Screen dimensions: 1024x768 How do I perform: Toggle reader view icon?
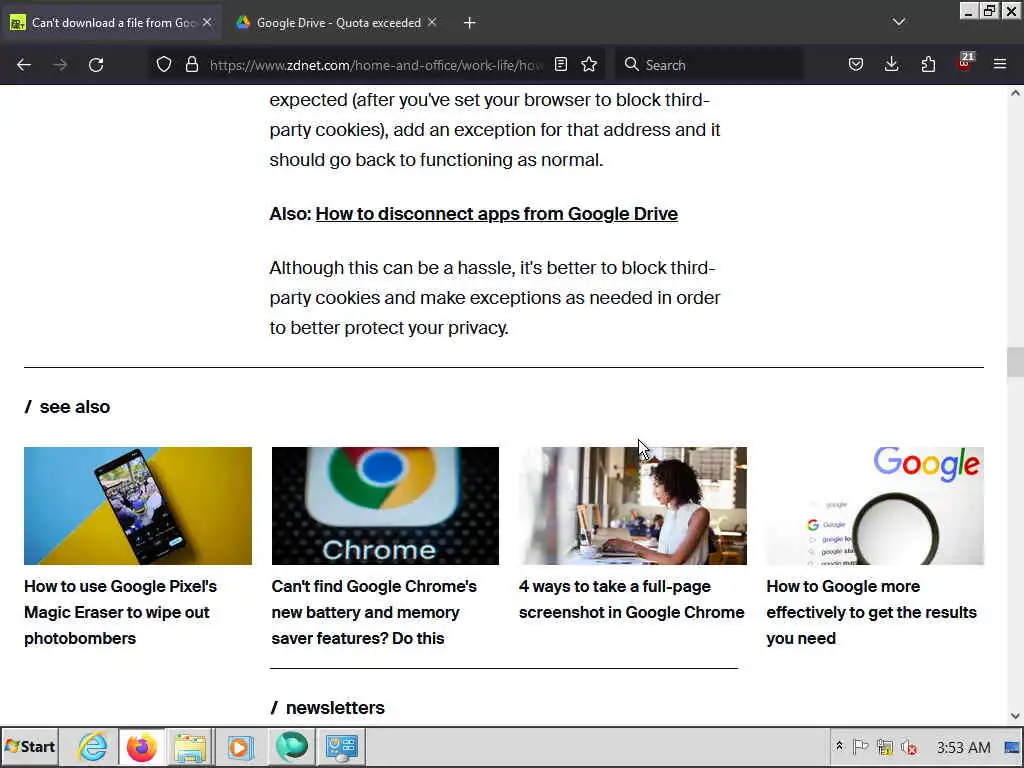561,64
